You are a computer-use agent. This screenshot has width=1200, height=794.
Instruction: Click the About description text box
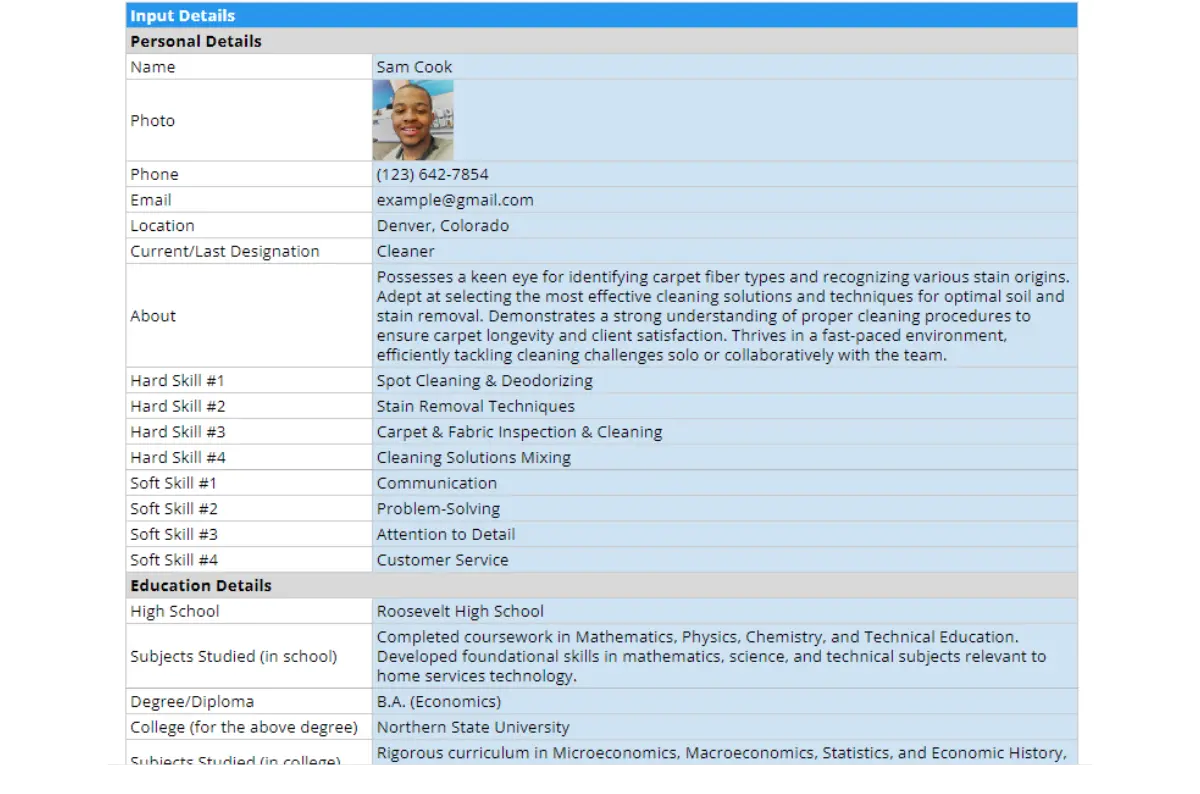[724, 316]
